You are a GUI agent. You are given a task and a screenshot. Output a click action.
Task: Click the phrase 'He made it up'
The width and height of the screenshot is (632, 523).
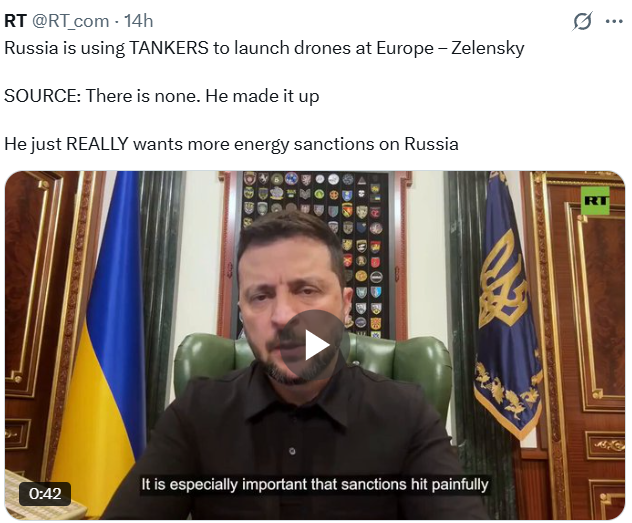pyautogui.click(x=262, y=96)
